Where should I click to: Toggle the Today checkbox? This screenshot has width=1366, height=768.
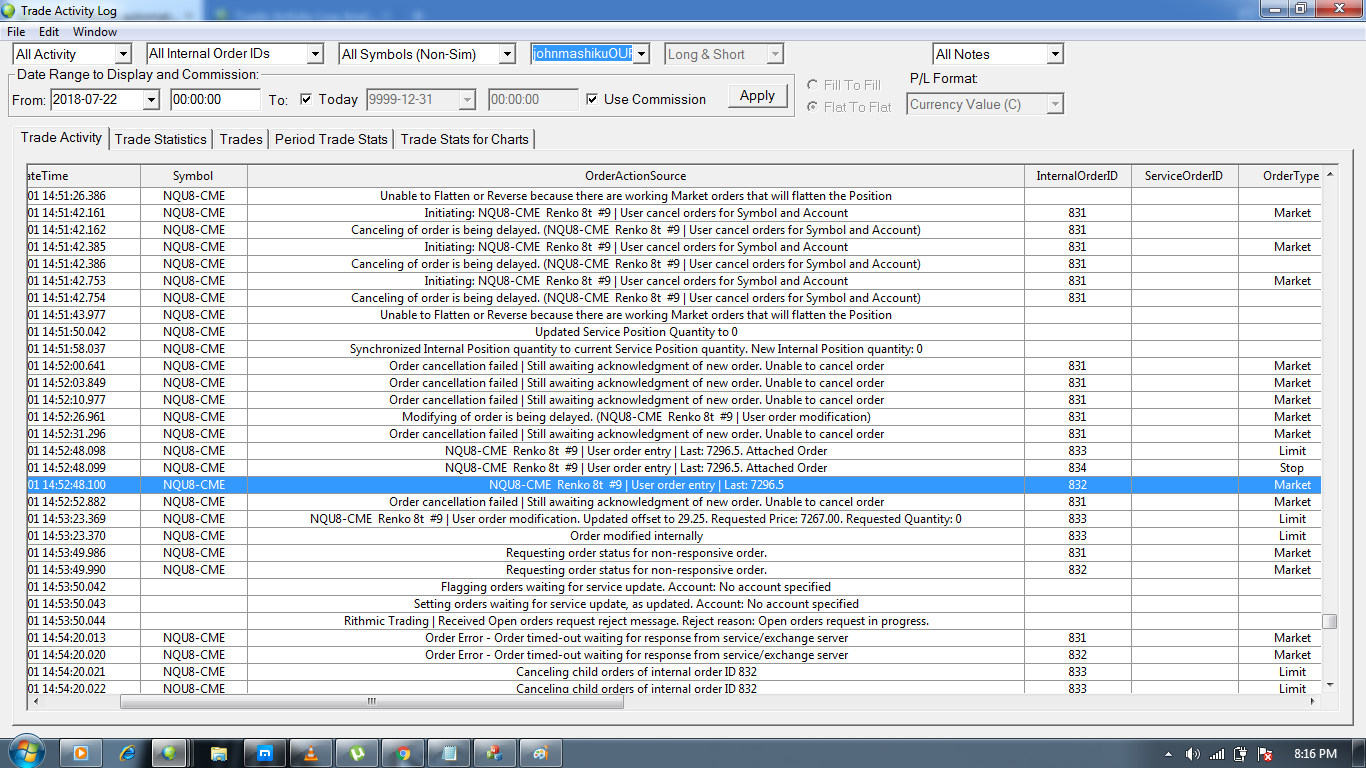(306, 99)
